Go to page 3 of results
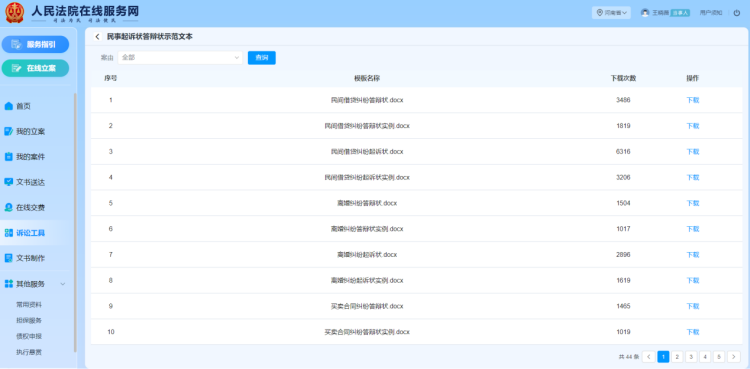Screen dimensions: 750x369 click(x=691, y=357)
